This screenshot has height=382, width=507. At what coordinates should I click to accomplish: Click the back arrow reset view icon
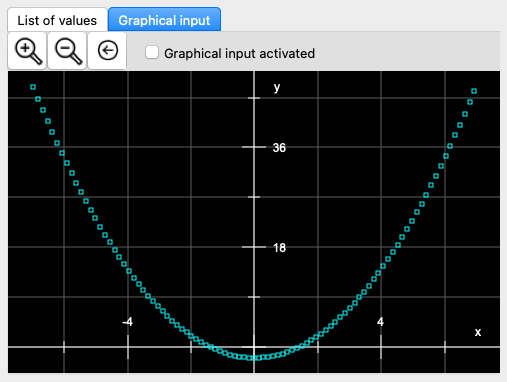[x=107, y=51]
